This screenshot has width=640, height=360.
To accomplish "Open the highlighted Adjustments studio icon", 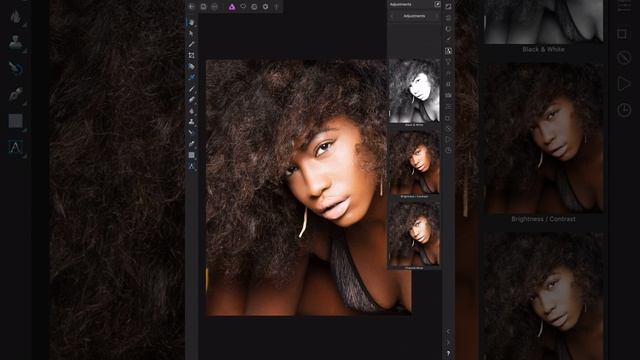I will point(448,51).
